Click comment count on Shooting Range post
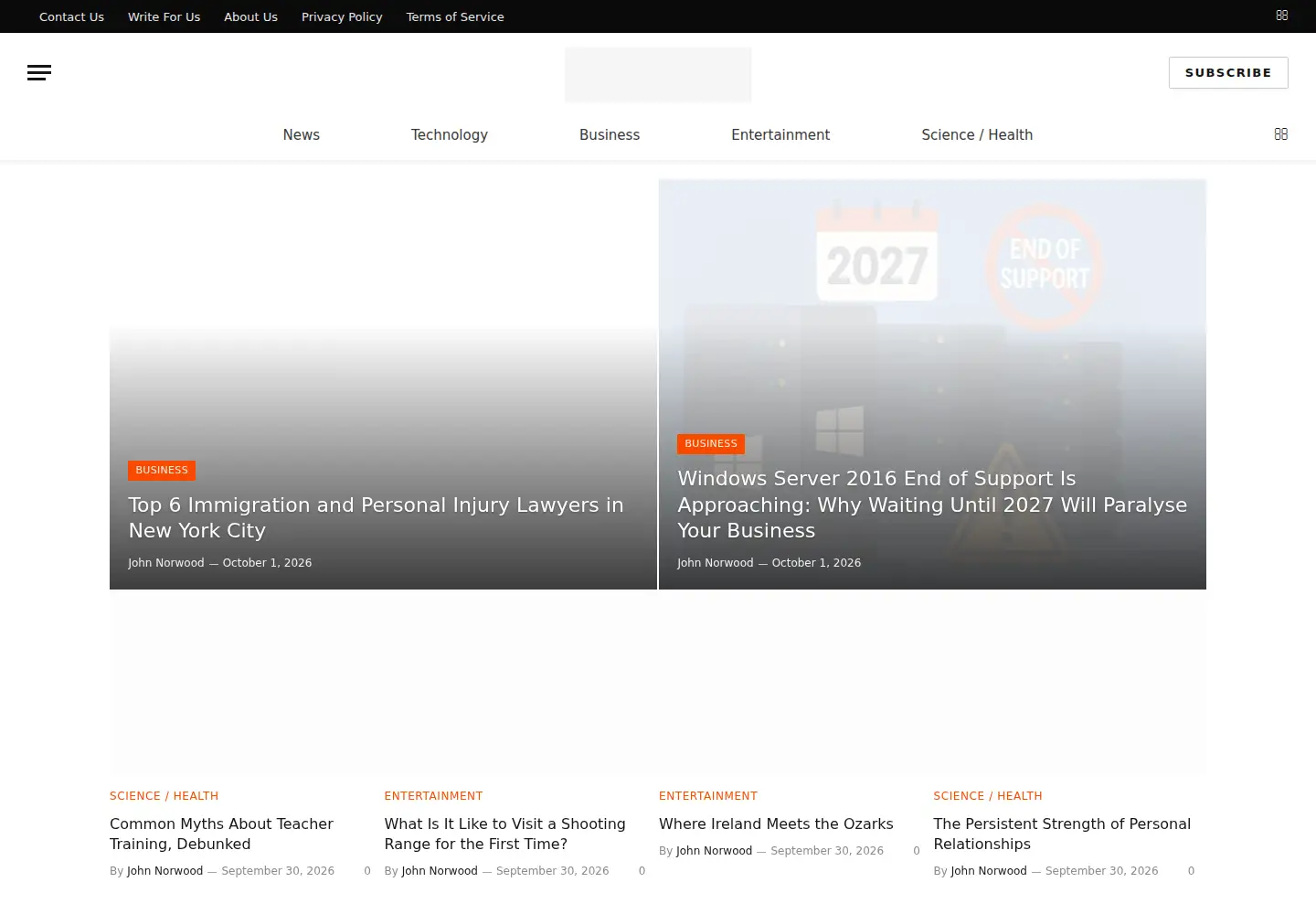Image resolution: width=1316 pixels, height=914 pixels. tap(642, 871)
